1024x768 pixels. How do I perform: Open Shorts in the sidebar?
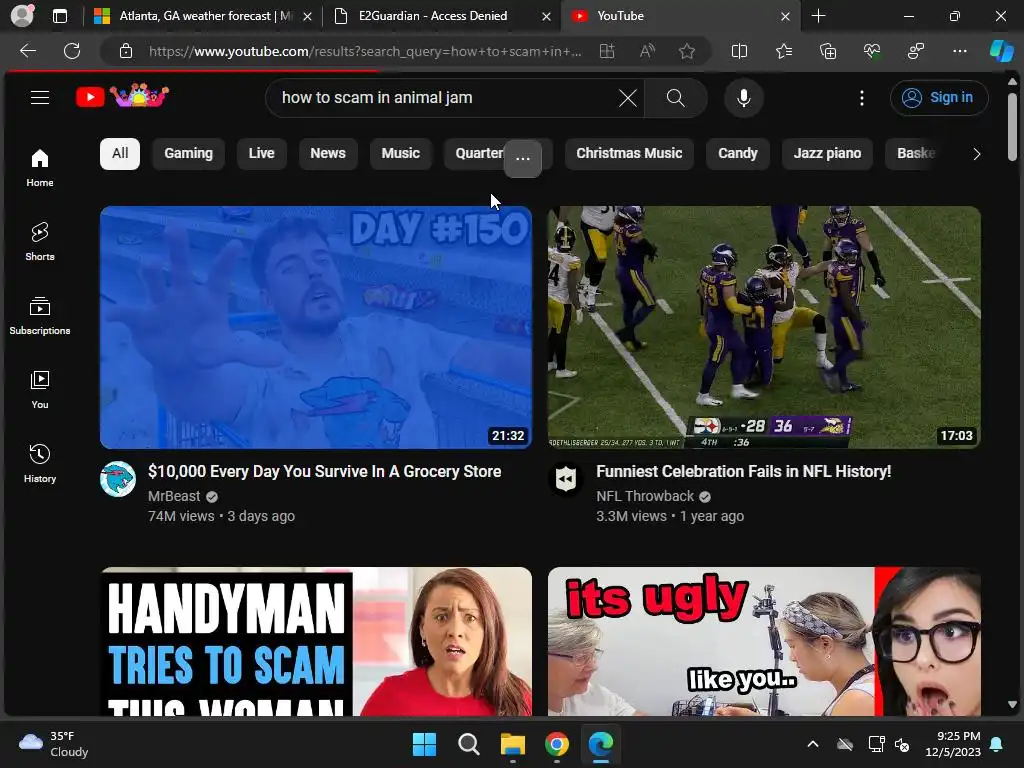pos(40,242)
